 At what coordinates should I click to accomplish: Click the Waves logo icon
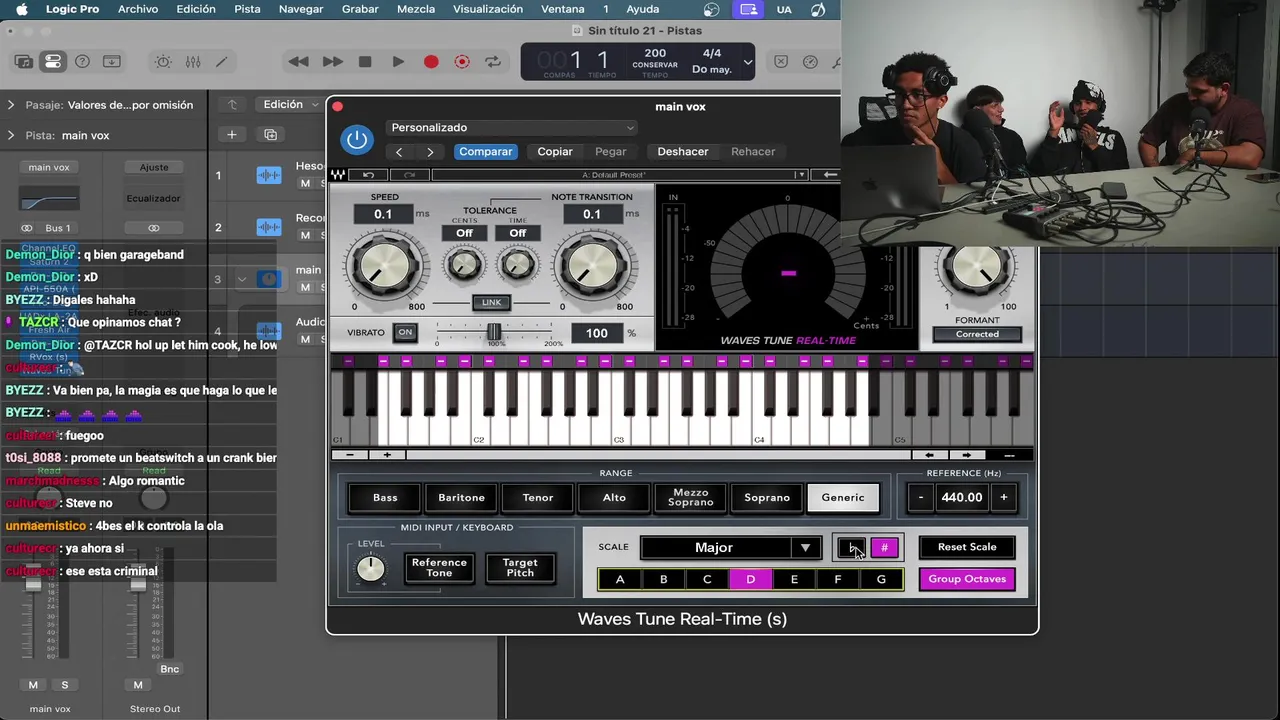tap(339, 175)
